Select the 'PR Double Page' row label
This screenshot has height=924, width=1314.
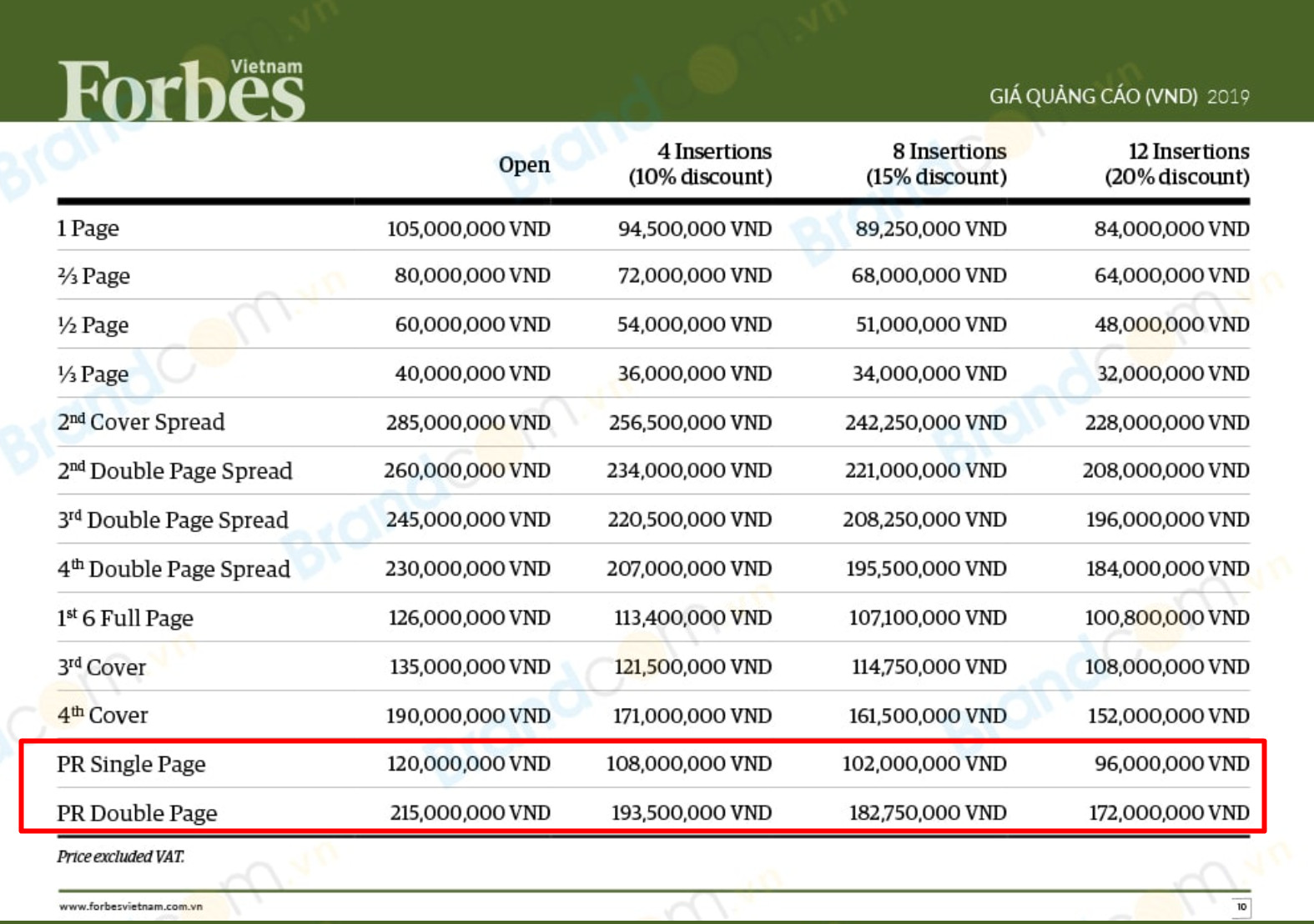pyautogui.click(x=137, y=813)
